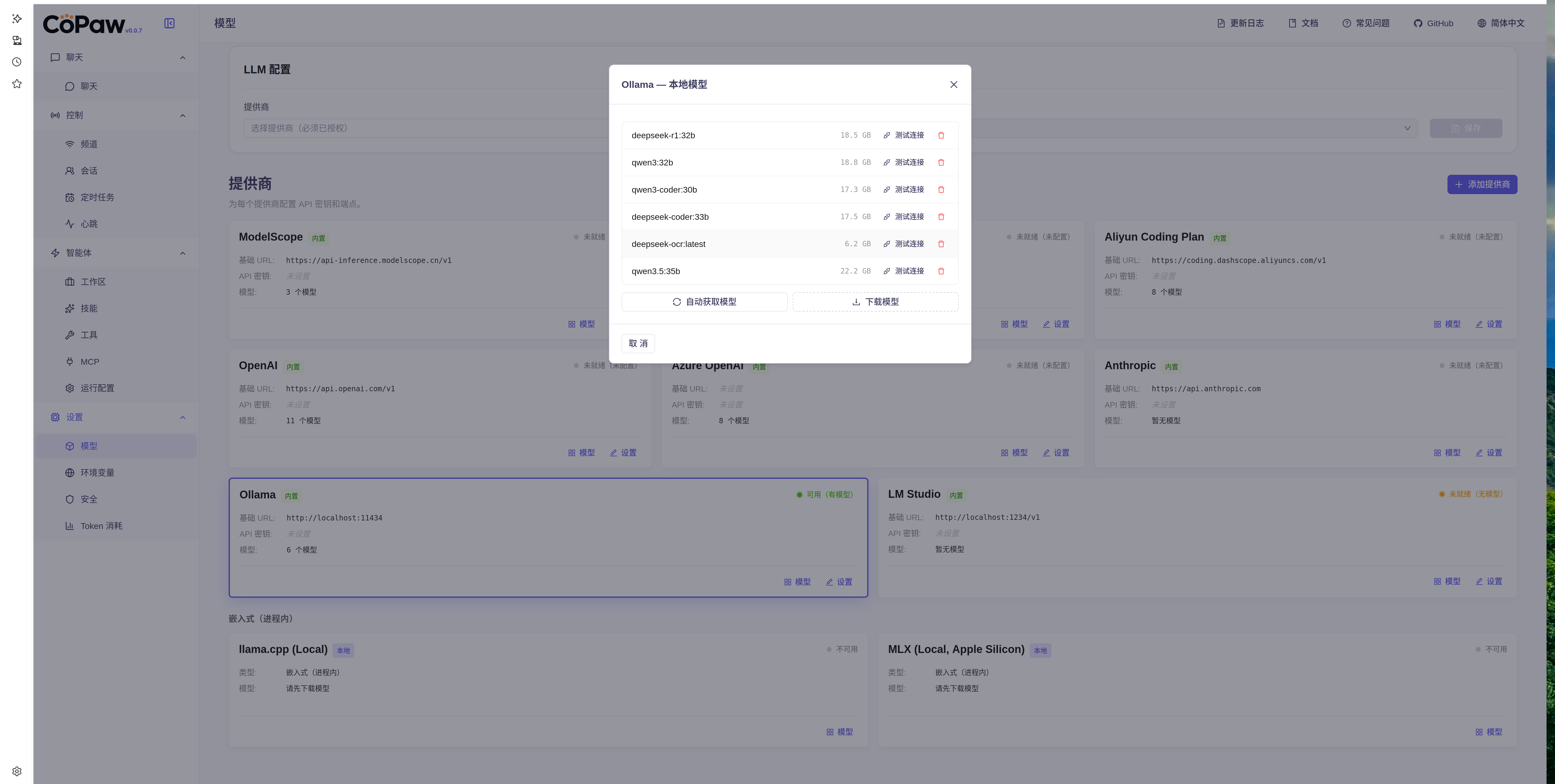The image size is (1555, 784).
Task: Open GitHub link in header
Action: (1434, 23)
